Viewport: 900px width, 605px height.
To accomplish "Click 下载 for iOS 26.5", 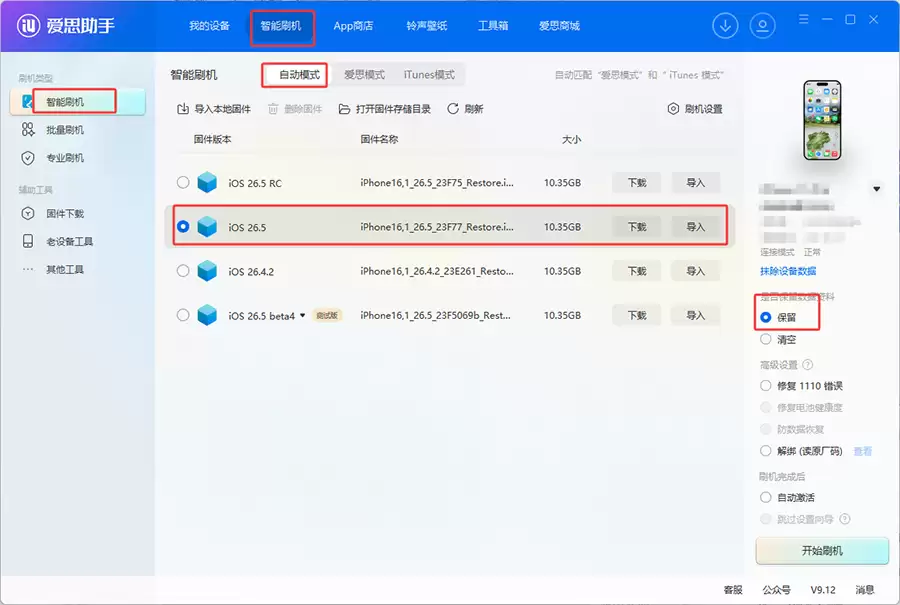I will click(x=637, y=227).
